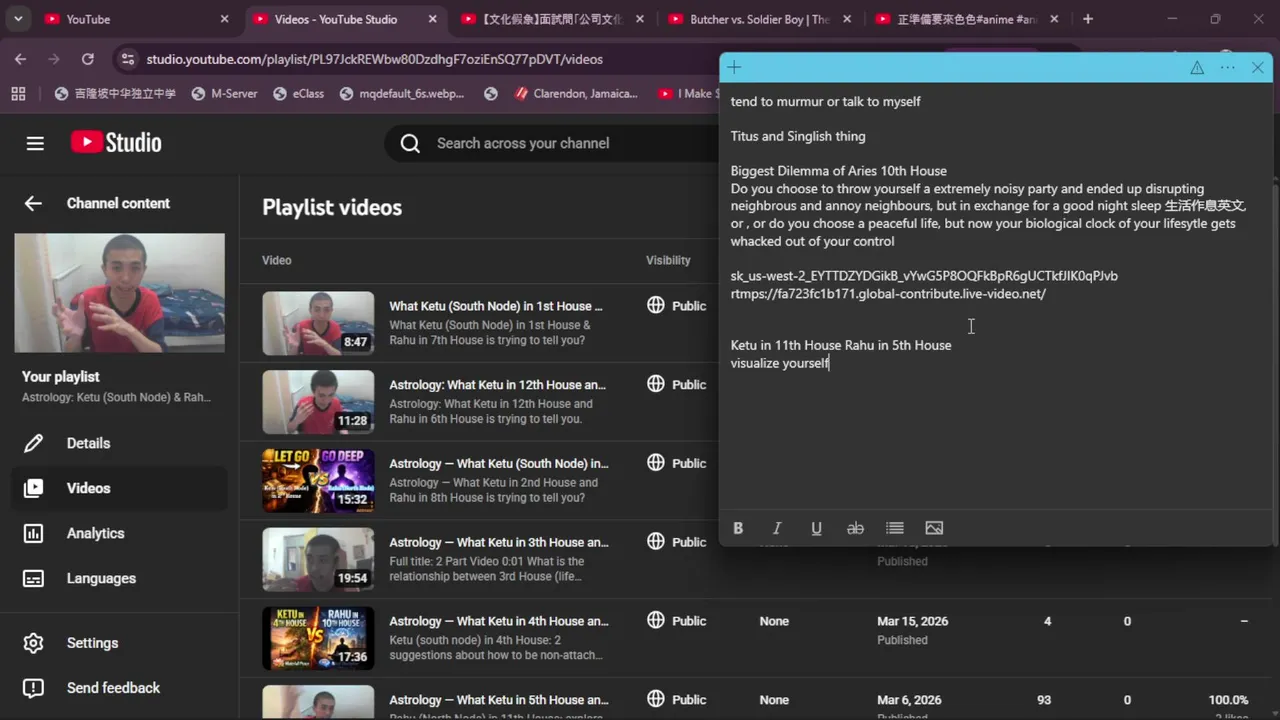Click the browser back button
Screen dimensions: 1280x720
pyautogui.click(x=21, y=59)
